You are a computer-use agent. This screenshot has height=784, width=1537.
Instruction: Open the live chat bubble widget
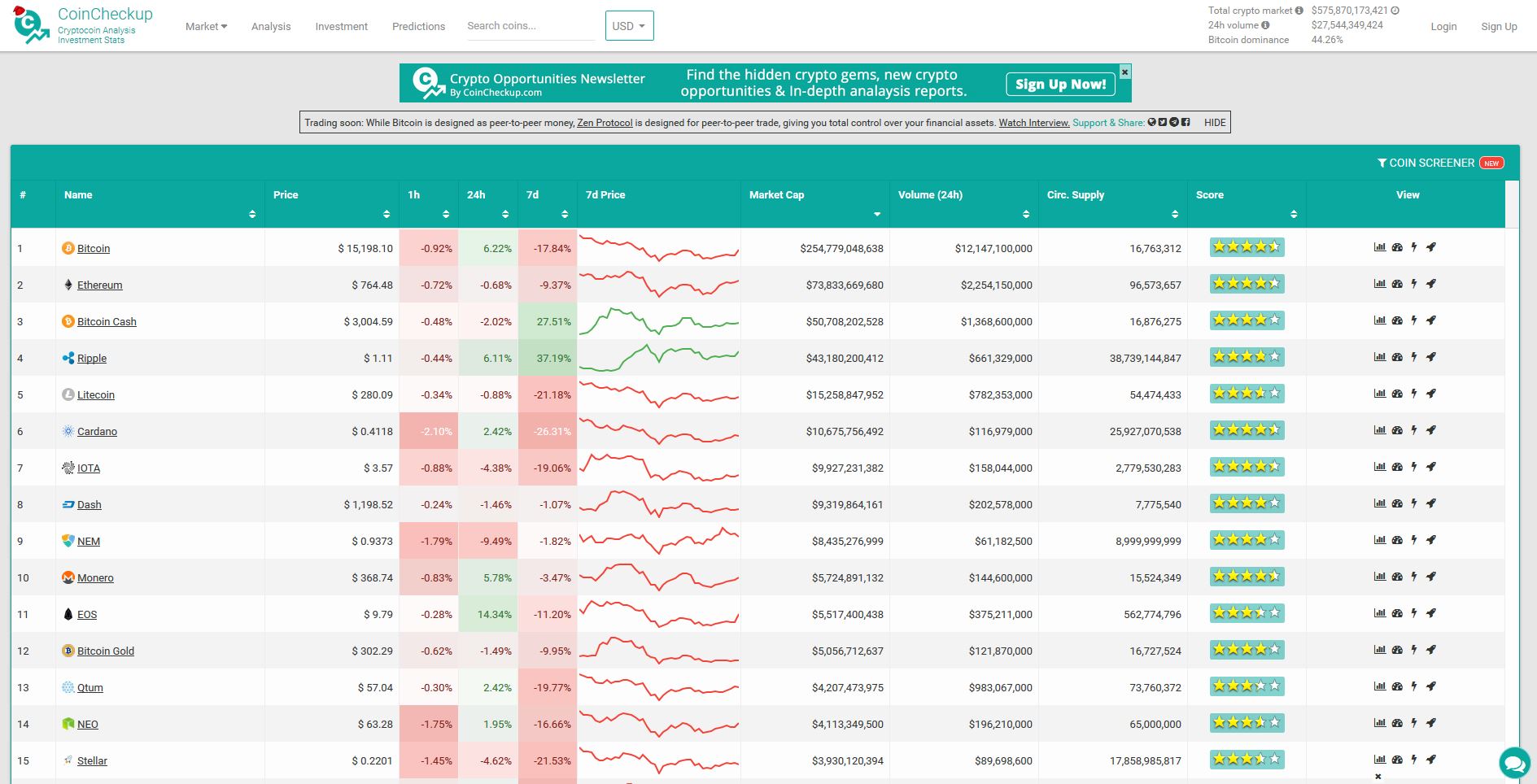1514,763
